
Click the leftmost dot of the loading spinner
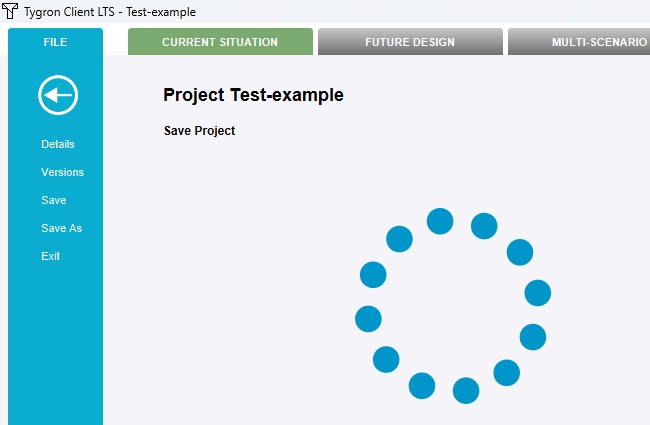tap(368, 319)
